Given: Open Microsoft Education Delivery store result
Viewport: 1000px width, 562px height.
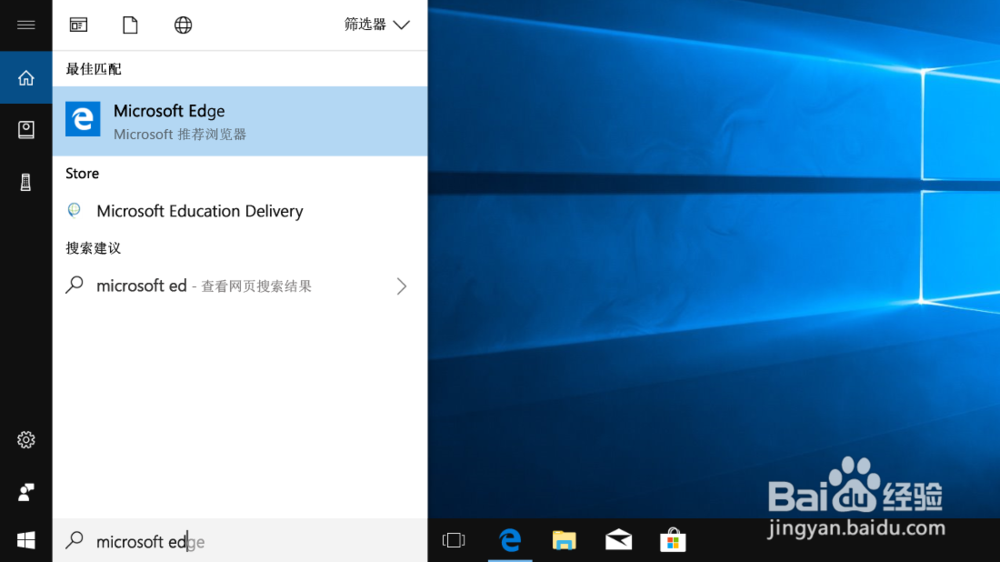Looking at the screenshot, I should (x=240, y=211).
